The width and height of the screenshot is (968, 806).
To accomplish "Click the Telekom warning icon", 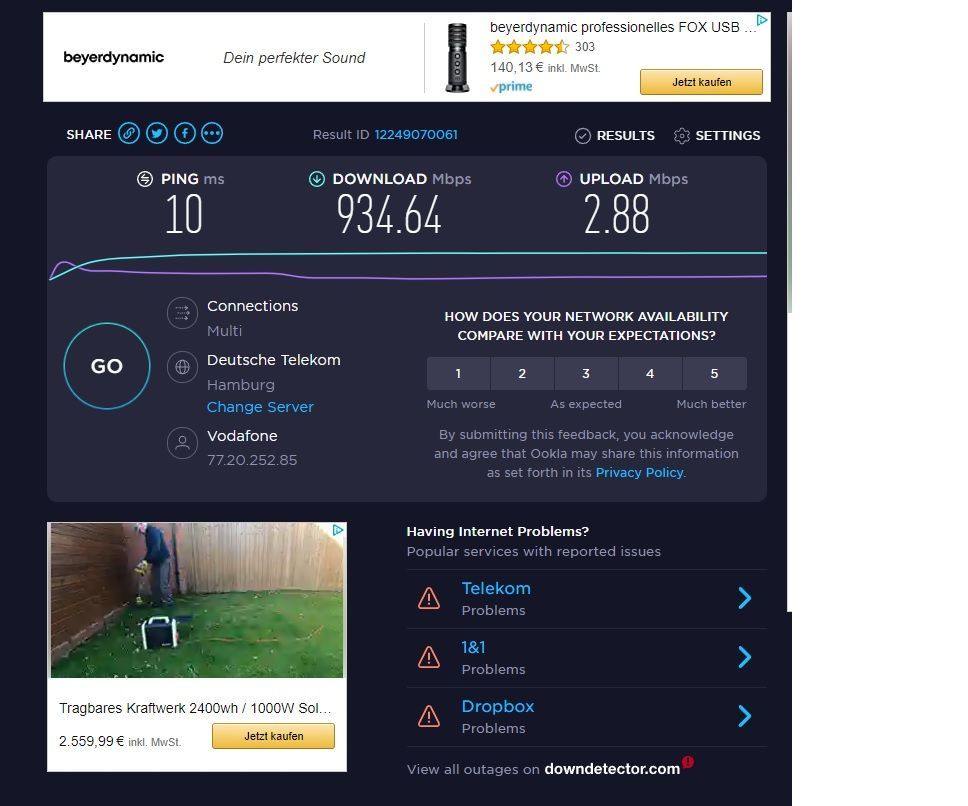I will pos(429,598).
